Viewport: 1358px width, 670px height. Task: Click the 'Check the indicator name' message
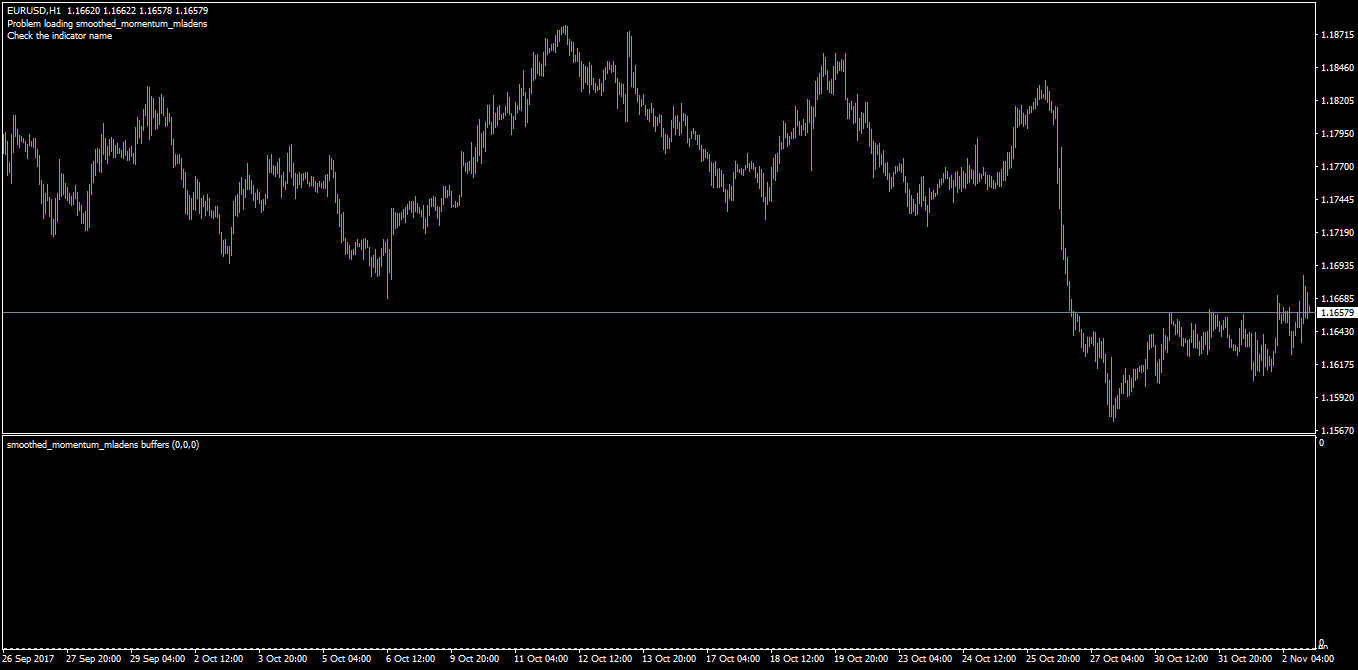[59, 36]
